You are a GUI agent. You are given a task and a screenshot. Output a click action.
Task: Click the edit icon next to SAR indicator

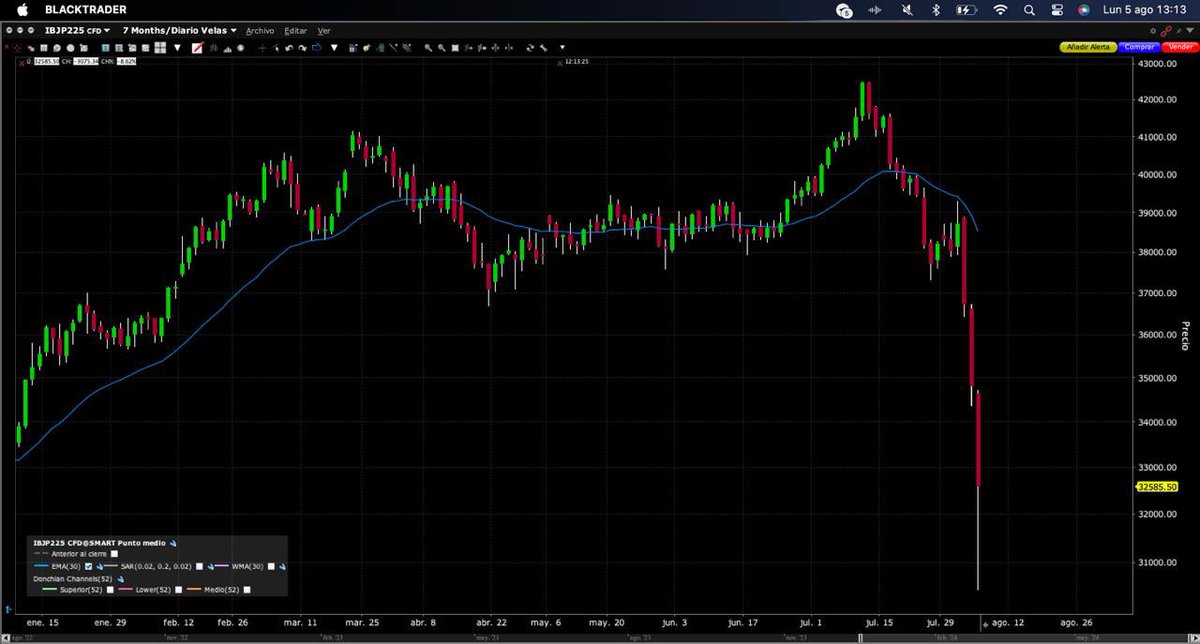click(211, 567)
